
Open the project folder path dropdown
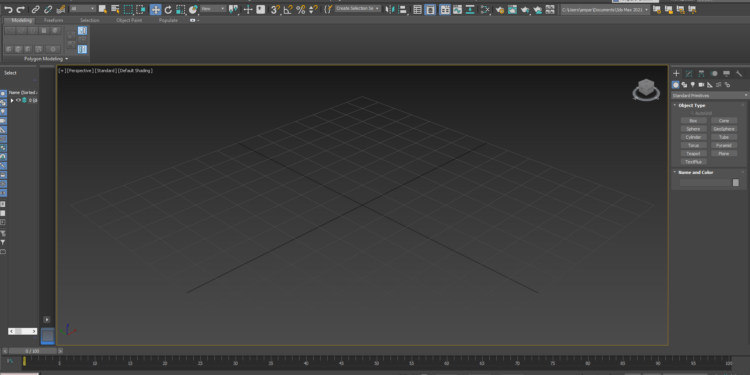coord(605,9)
